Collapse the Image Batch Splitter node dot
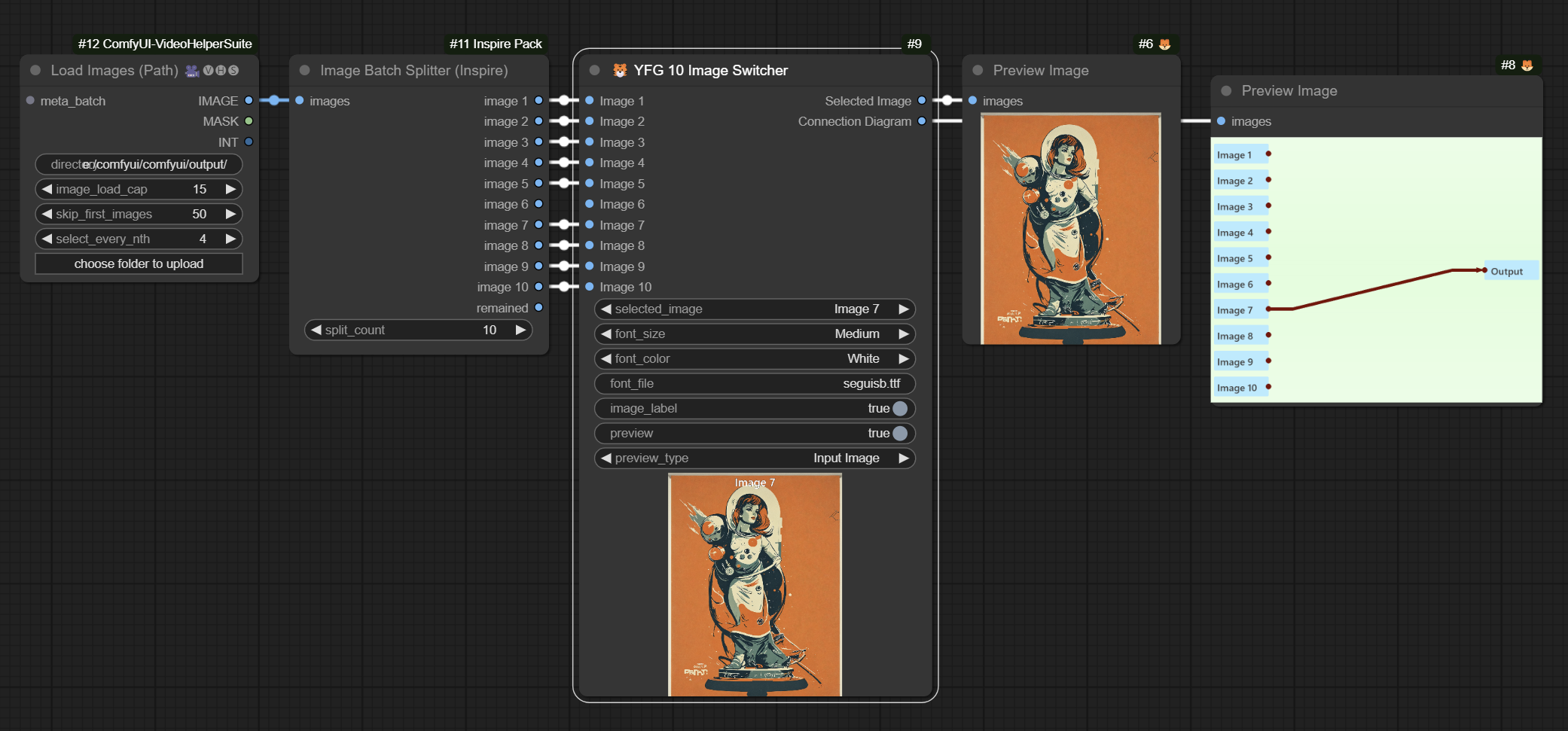The image size is (1568, 731). [305, 70]
